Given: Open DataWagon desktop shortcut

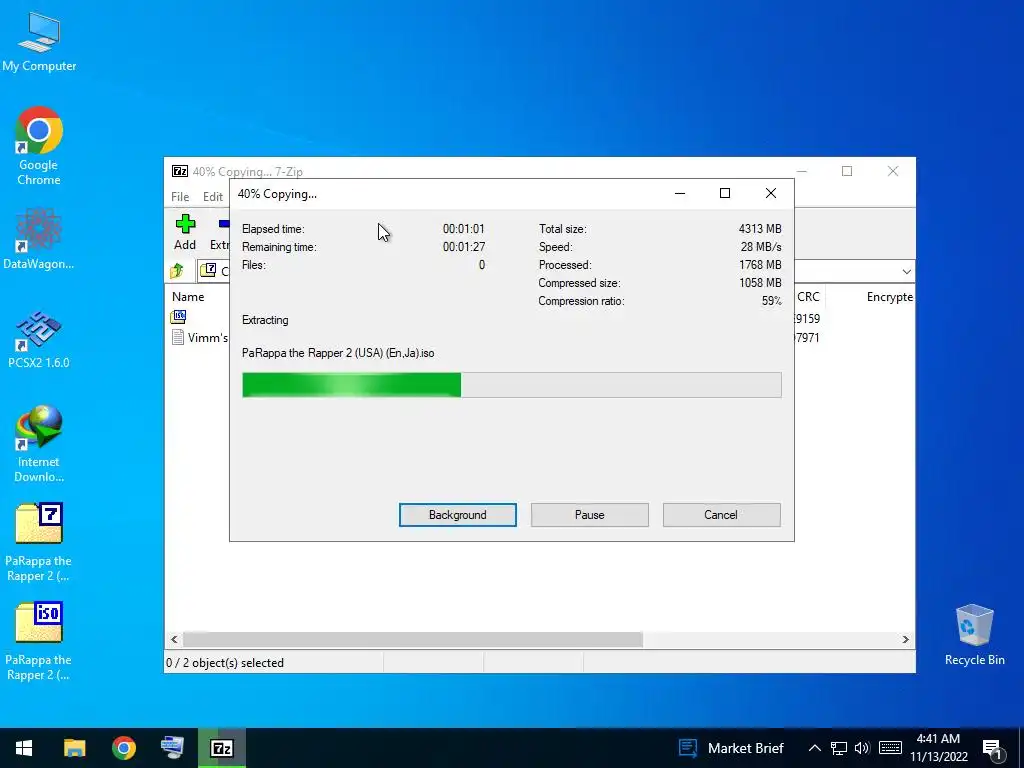Looking at the screenshot, I should pyautogui.click(x=39, y=238).
